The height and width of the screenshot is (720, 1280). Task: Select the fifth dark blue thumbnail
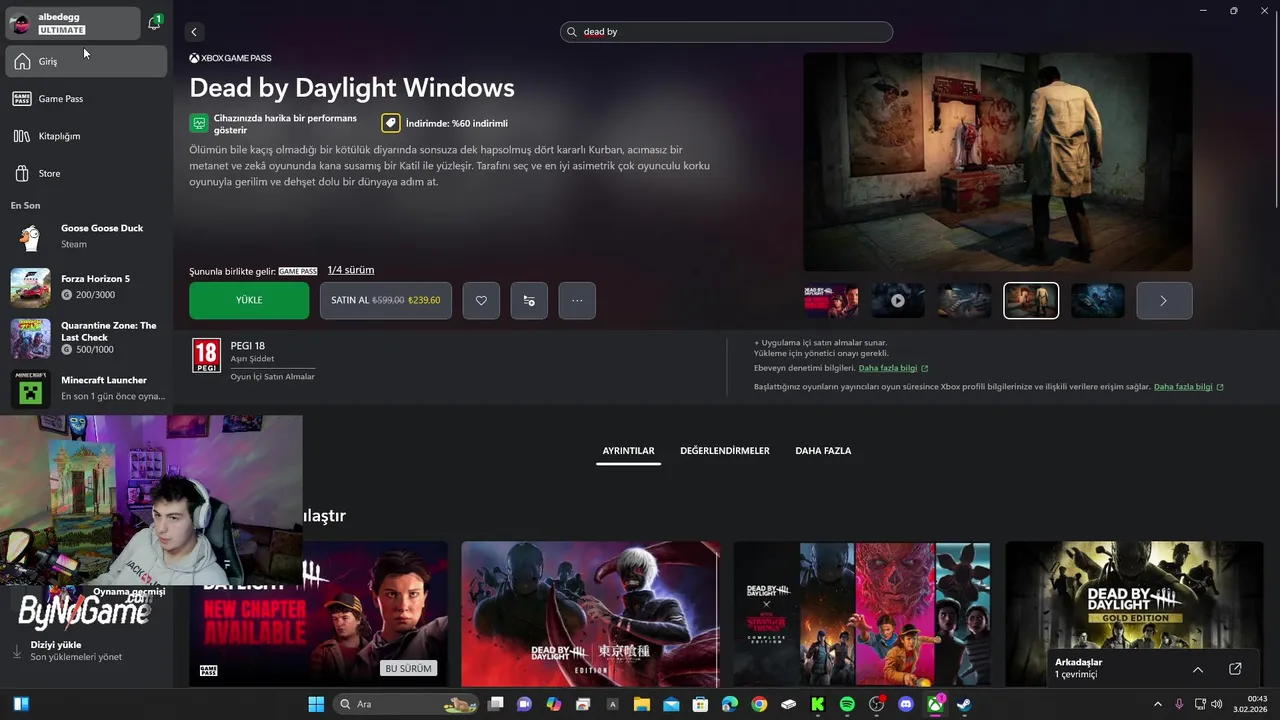pyautogui.click(x=1098, y=300)
